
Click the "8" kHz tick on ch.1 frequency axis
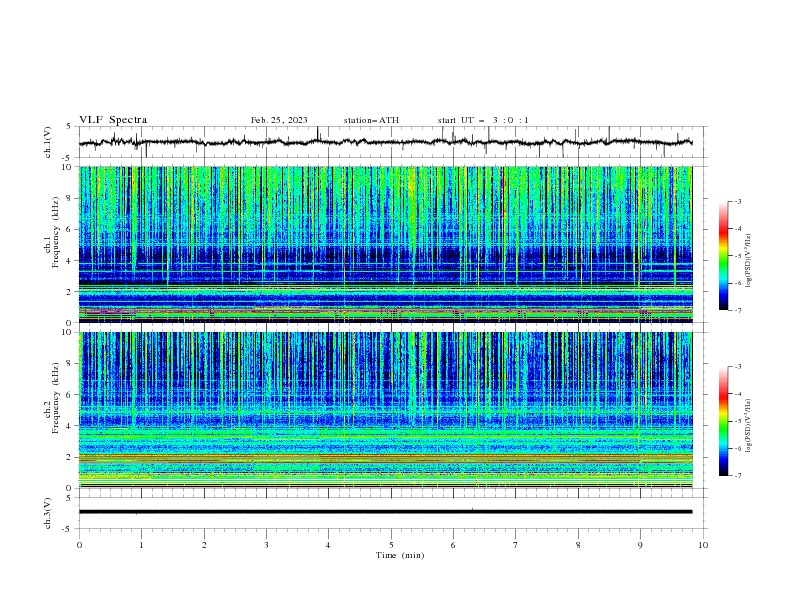(x=70, y=198)
